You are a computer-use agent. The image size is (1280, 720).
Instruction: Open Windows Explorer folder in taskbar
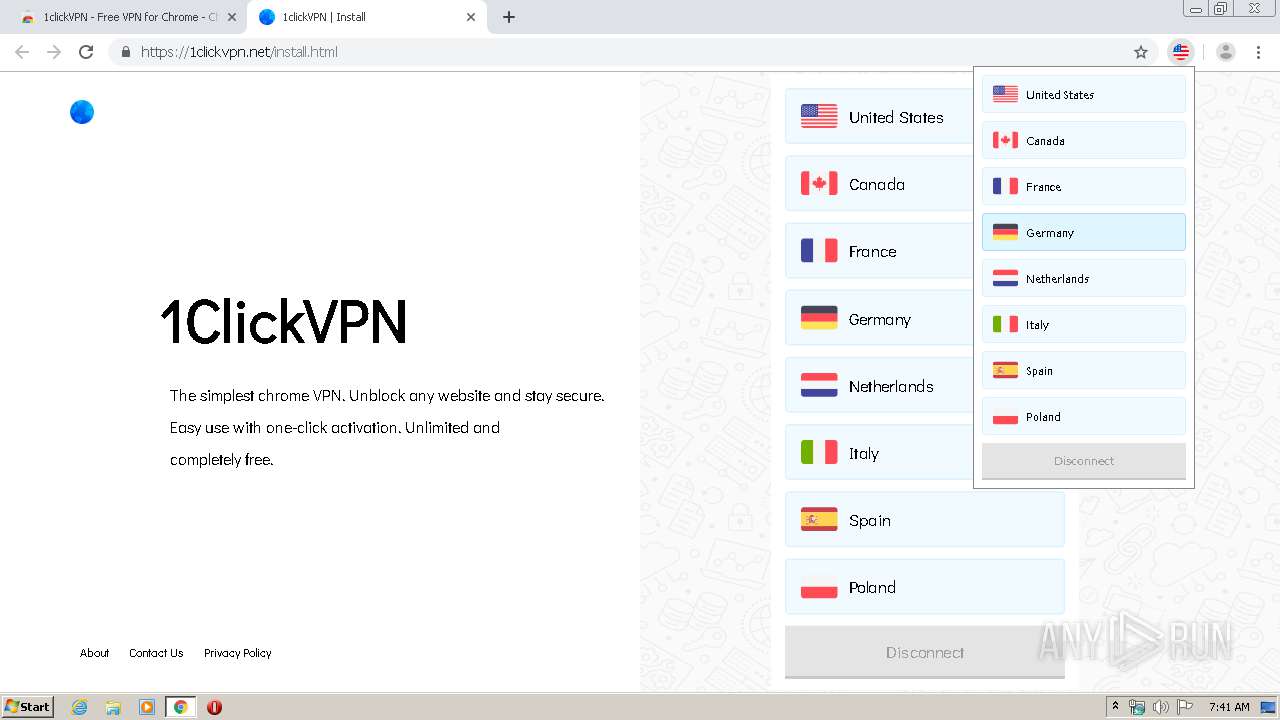coord(113,707)
